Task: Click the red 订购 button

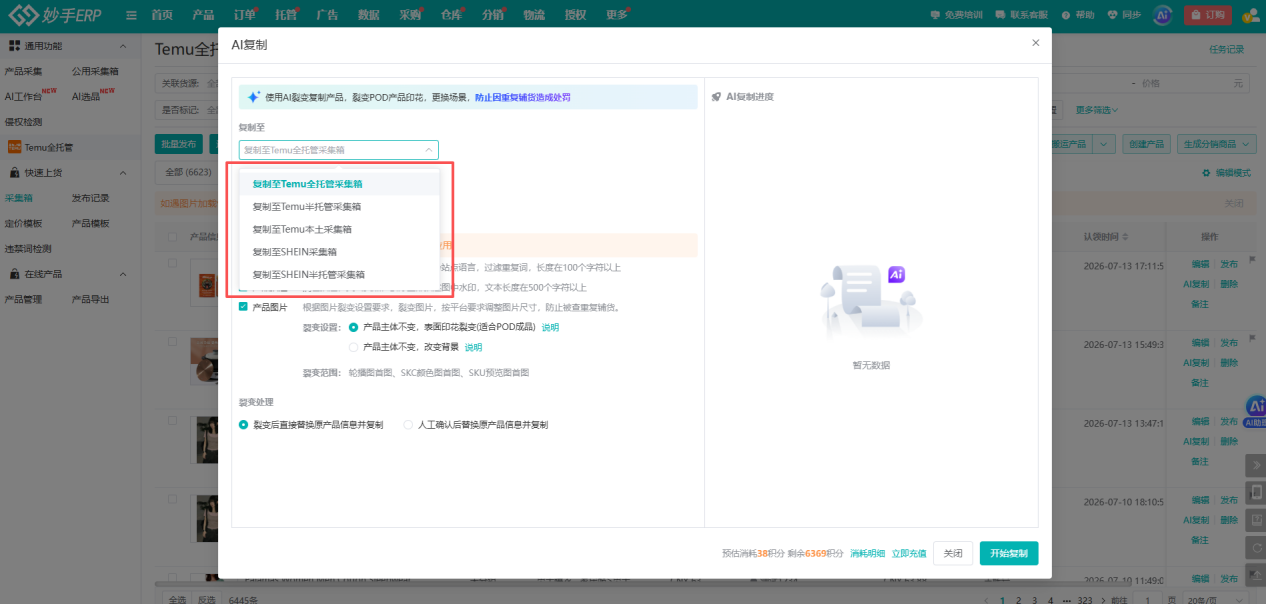Action: [1207, 15]
